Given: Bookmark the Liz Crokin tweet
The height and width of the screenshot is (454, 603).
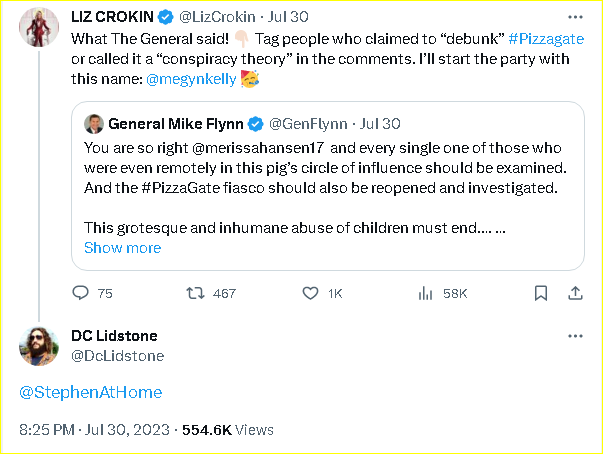Looking at the screenshot, I should (x=541, y=293).
